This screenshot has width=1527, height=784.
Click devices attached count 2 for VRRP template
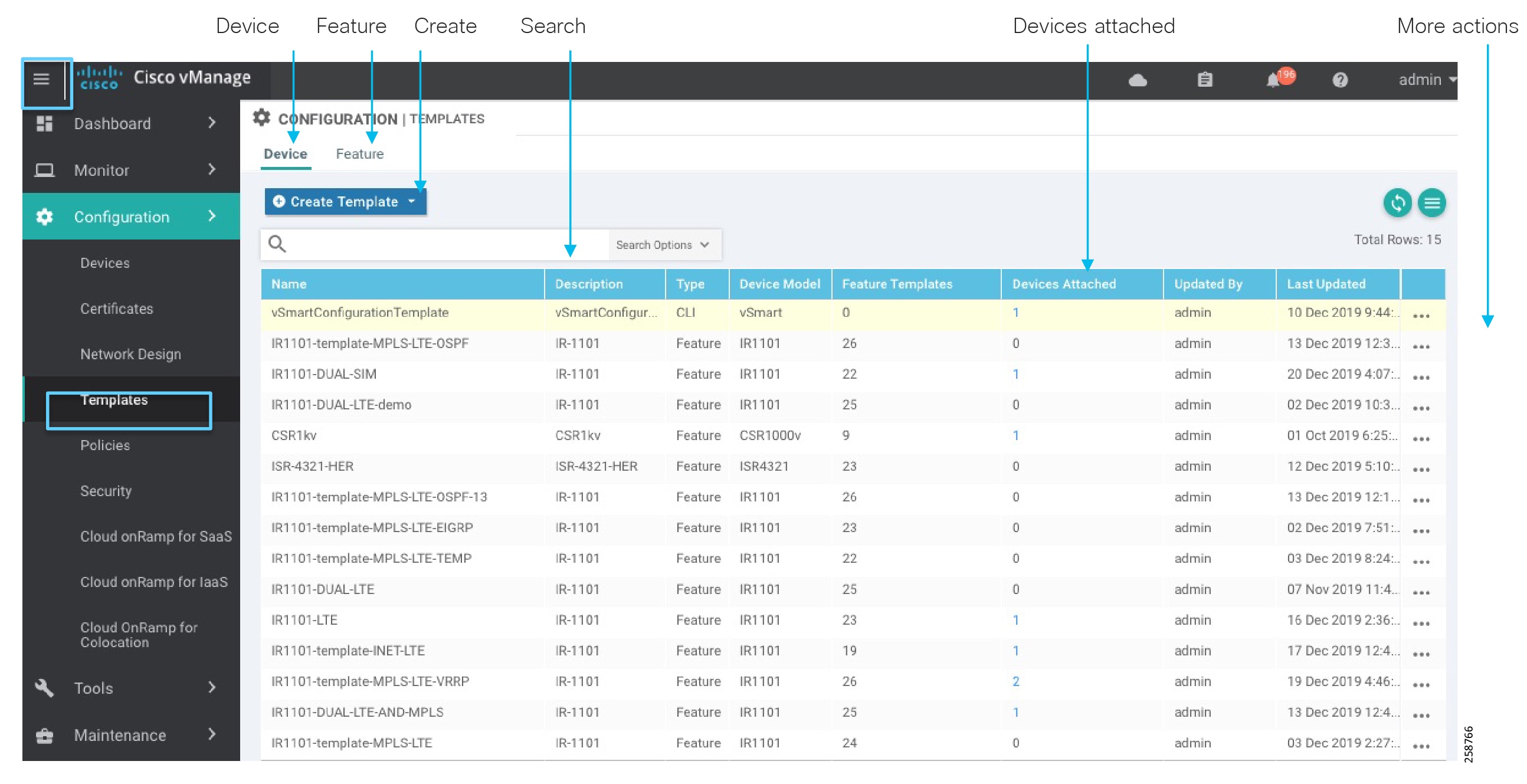click(x=1015, y=681)
